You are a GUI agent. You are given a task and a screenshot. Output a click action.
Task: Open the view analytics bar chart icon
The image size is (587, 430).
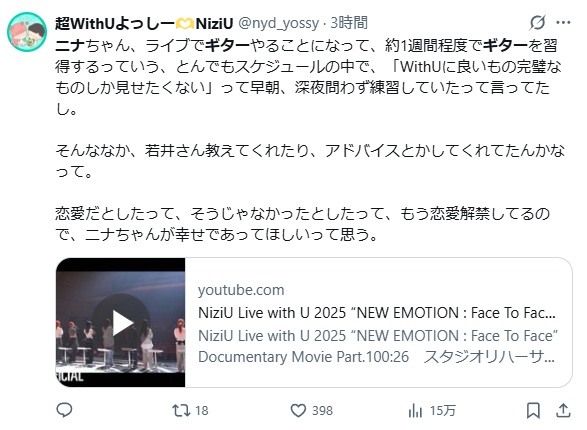click(415, 411)
